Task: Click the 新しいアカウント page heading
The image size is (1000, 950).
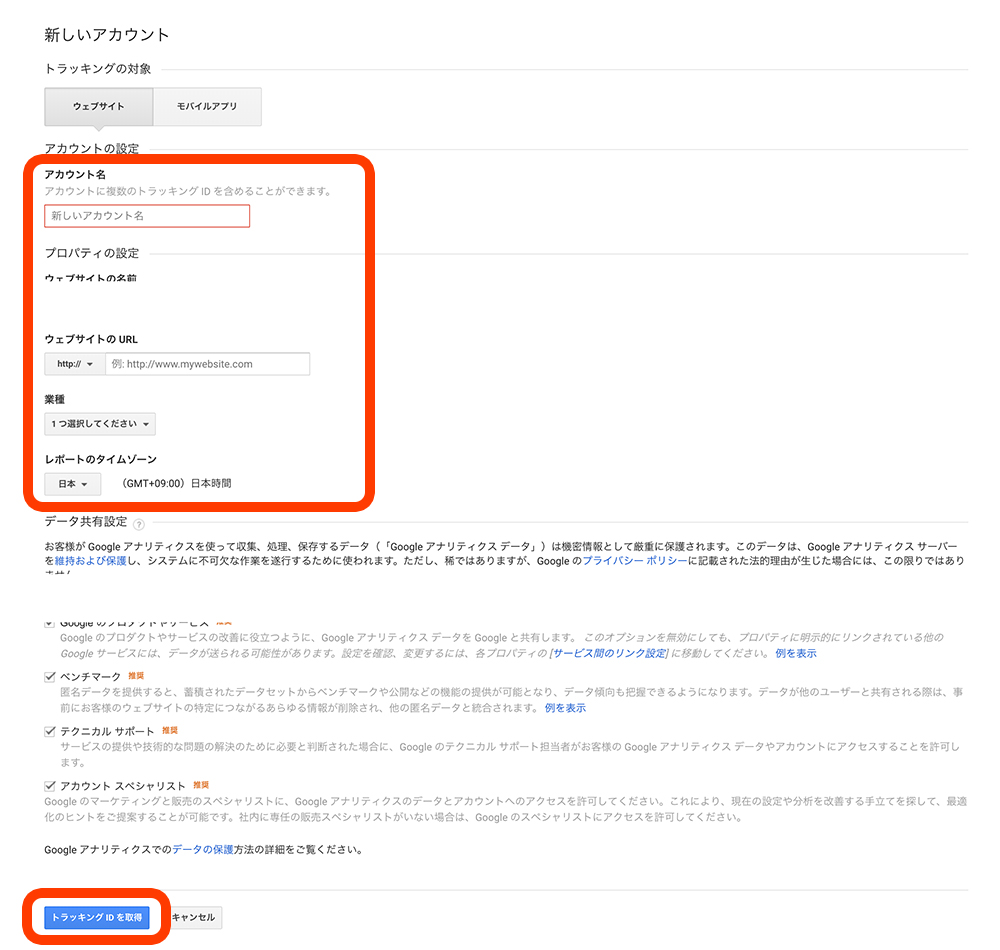Action: click(x=107, y=35)
